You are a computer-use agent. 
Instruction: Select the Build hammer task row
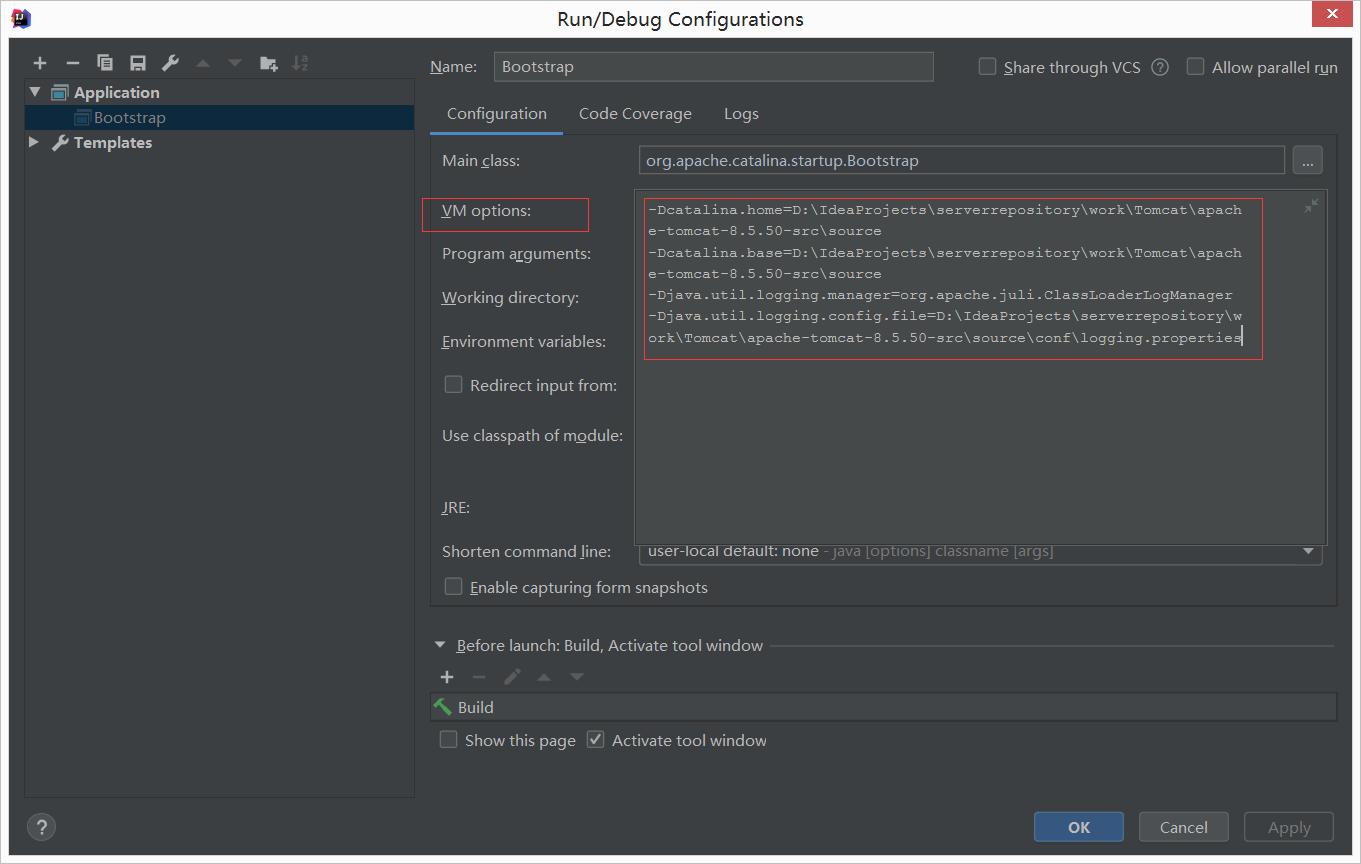click(x=883, y=707)
